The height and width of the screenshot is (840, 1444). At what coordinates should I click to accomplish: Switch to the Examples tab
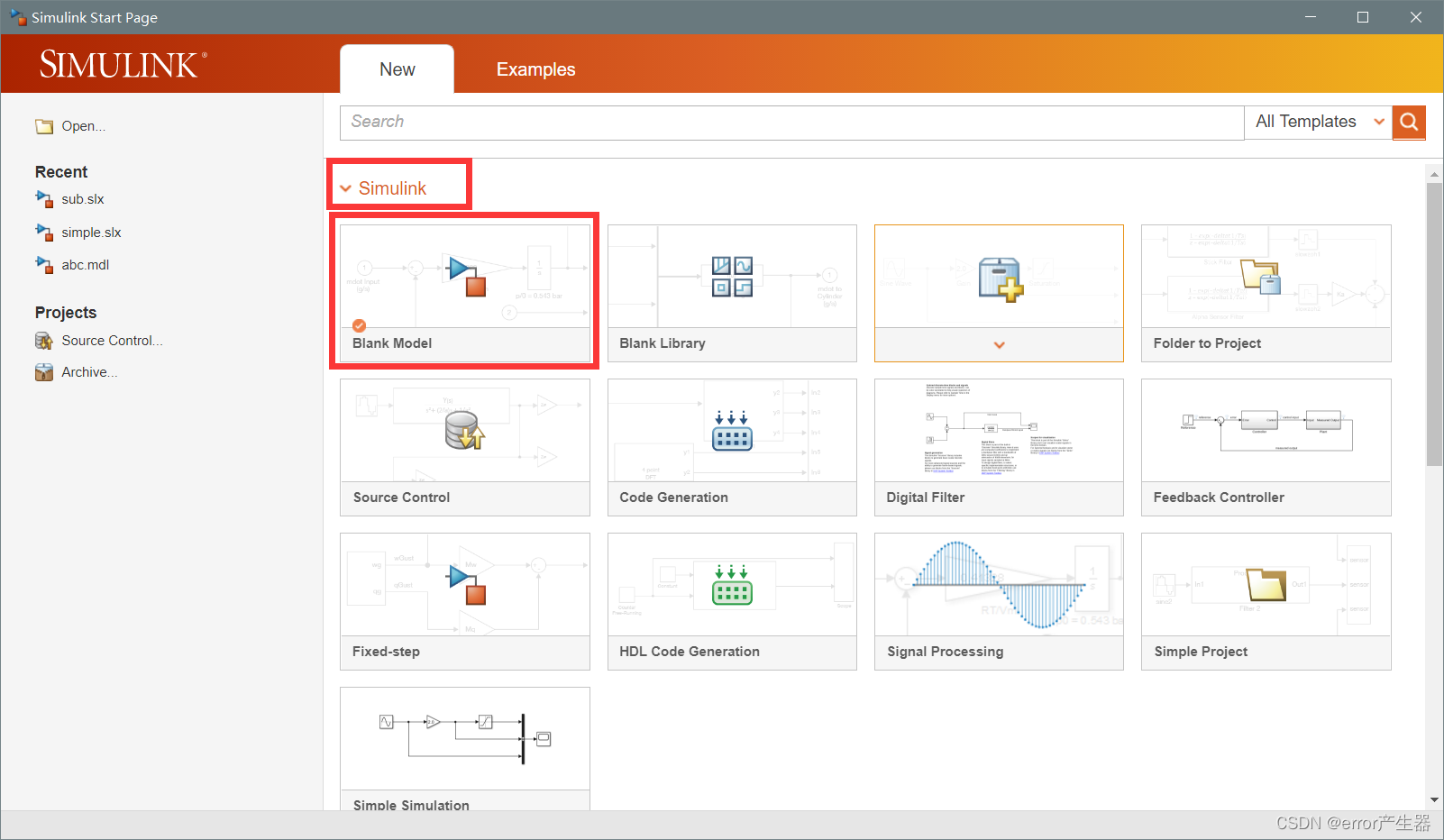coord(535,69)
